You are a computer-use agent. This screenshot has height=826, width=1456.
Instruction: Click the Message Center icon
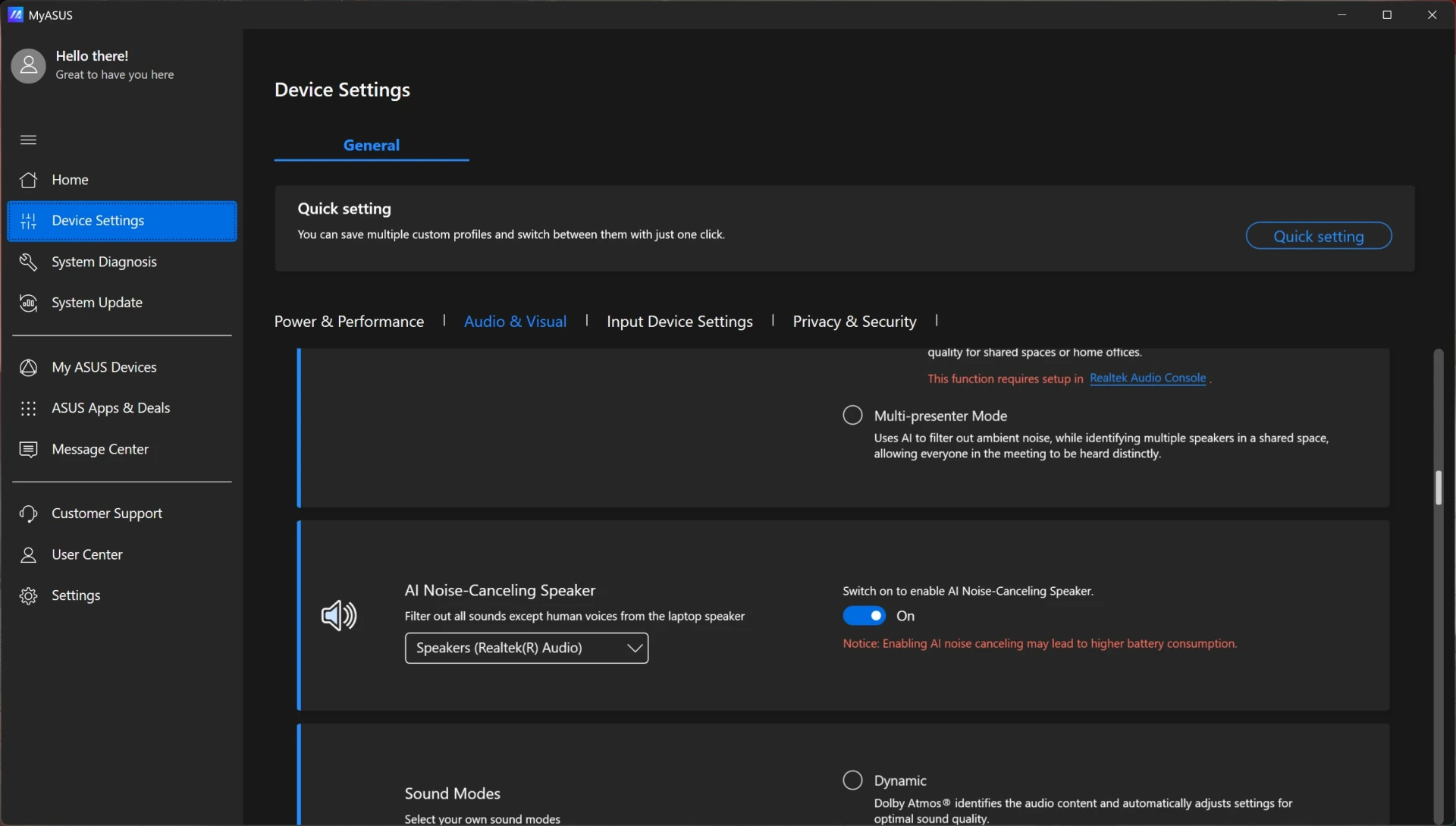[28, 449]
